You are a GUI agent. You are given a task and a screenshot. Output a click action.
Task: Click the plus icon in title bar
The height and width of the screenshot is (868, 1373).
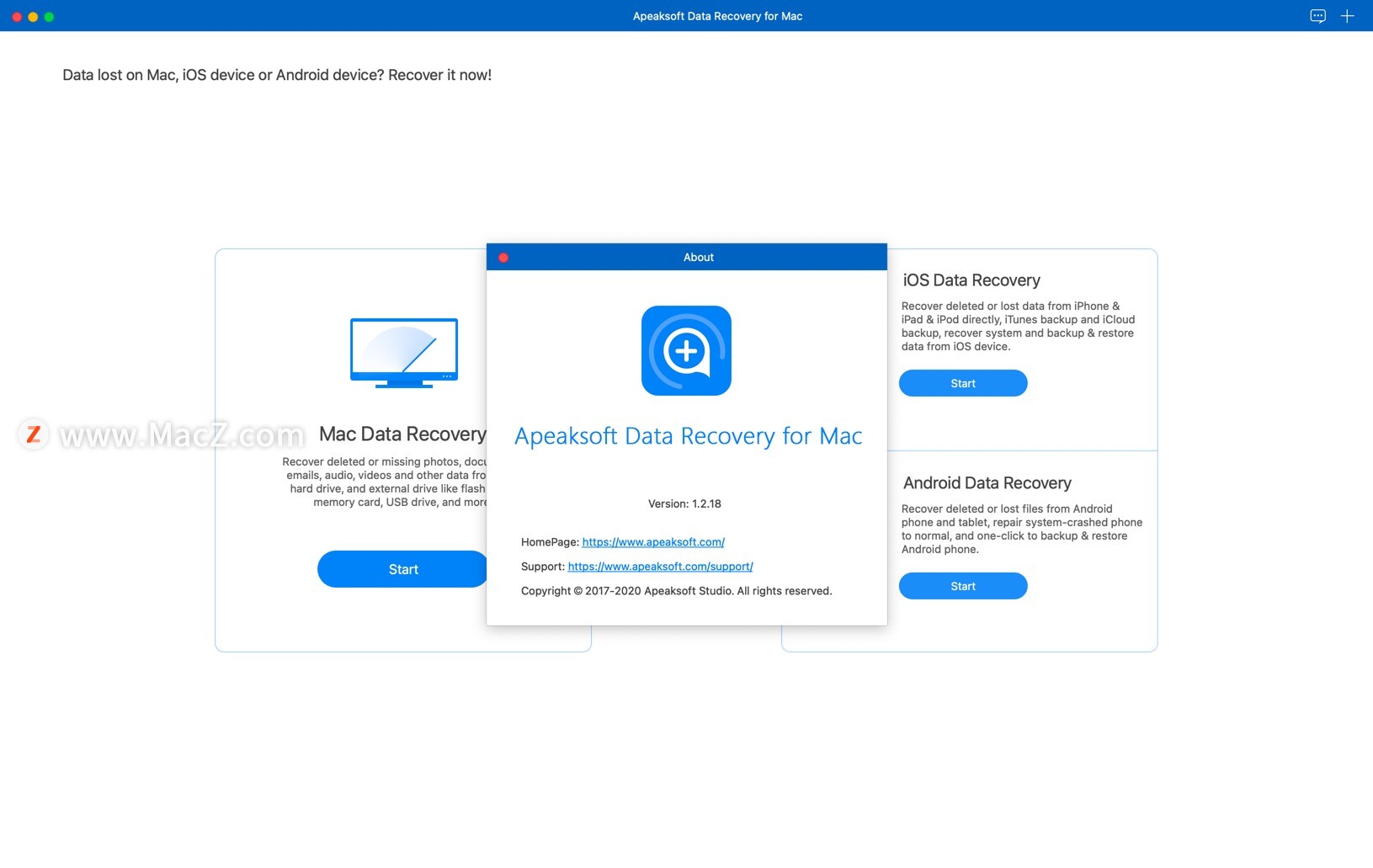point(1347,16)
